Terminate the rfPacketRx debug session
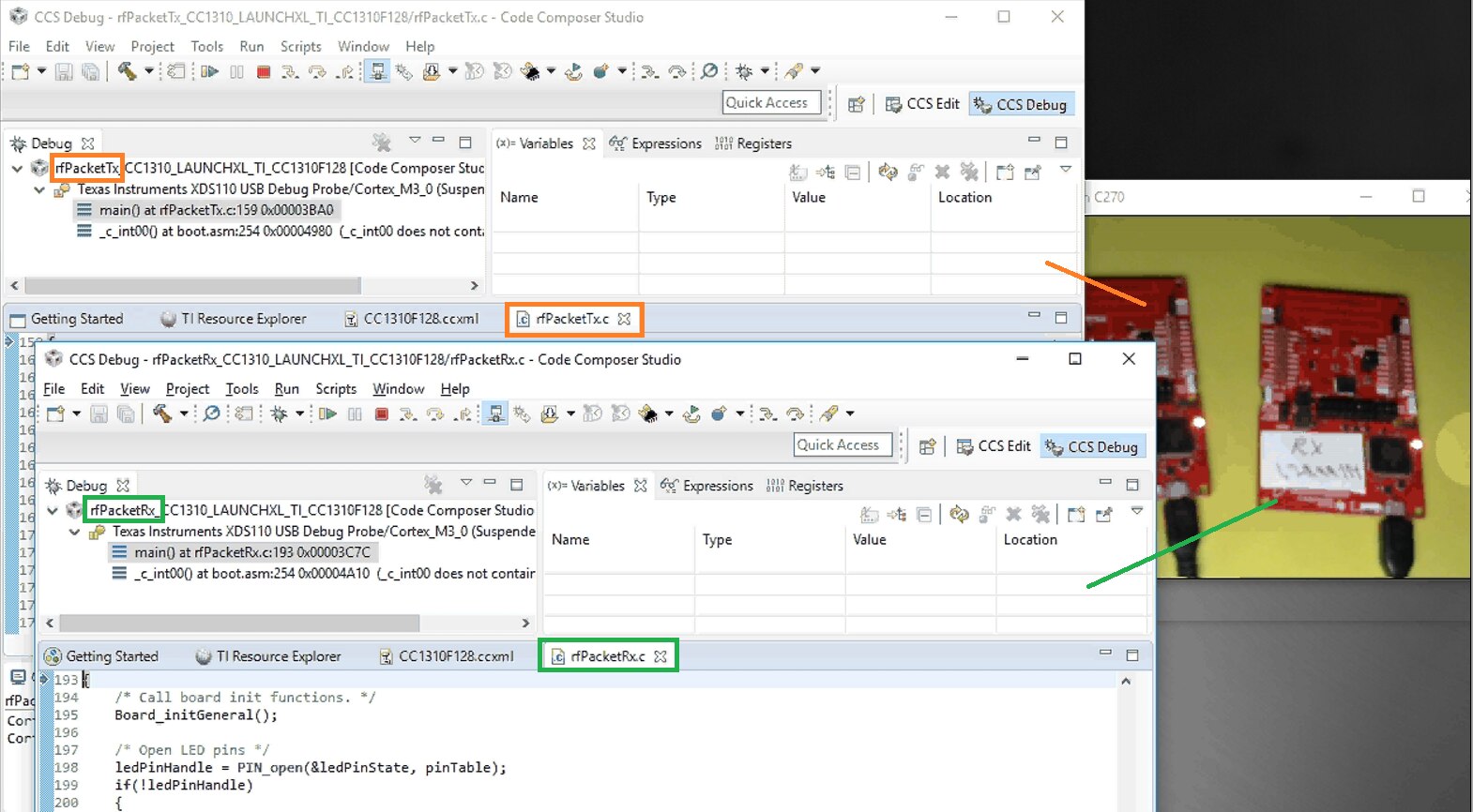The height and width of the screenshot is (812, 1473). 382,414
